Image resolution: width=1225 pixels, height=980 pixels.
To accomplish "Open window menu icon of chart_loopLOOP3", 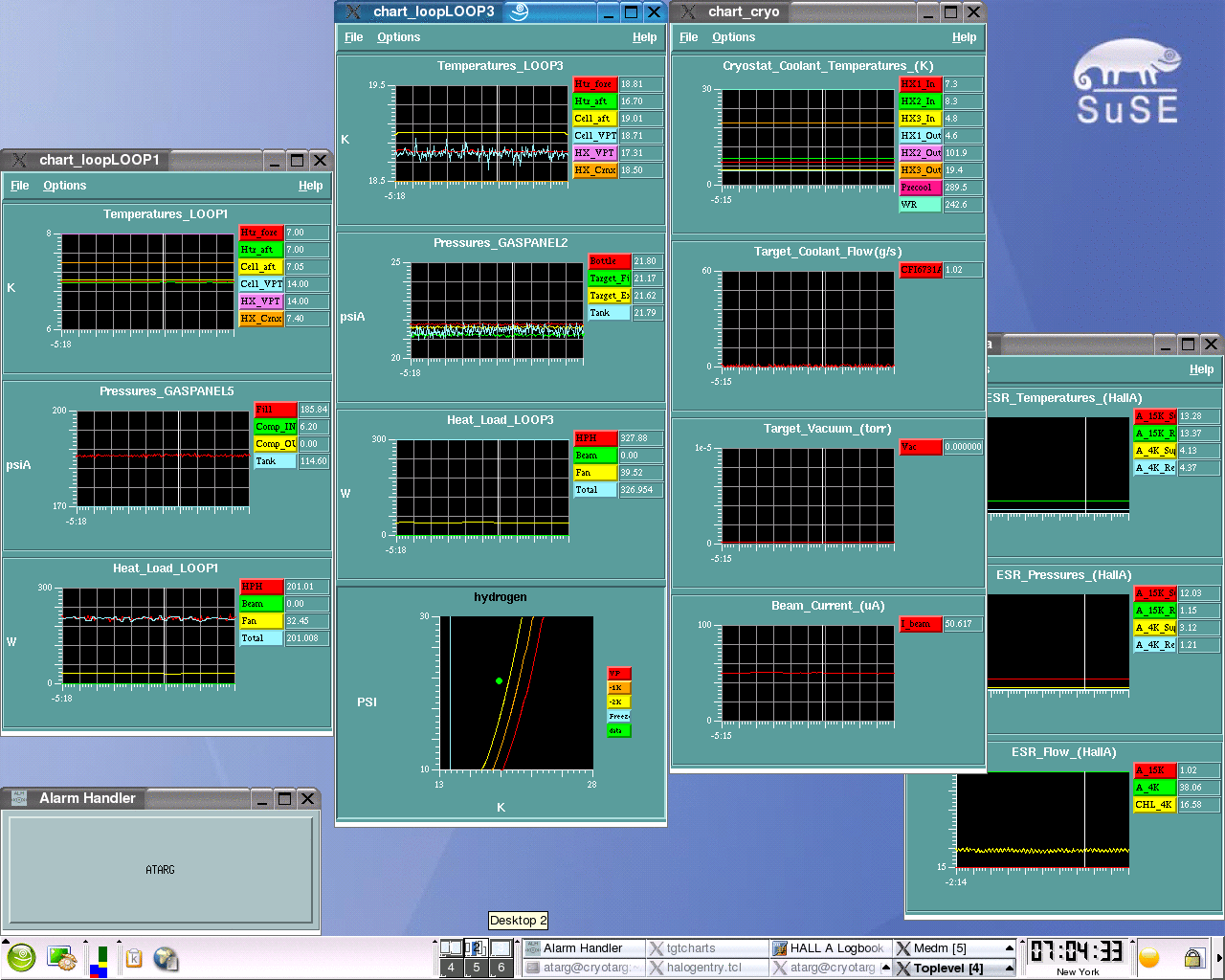I will tap(353, 11).
